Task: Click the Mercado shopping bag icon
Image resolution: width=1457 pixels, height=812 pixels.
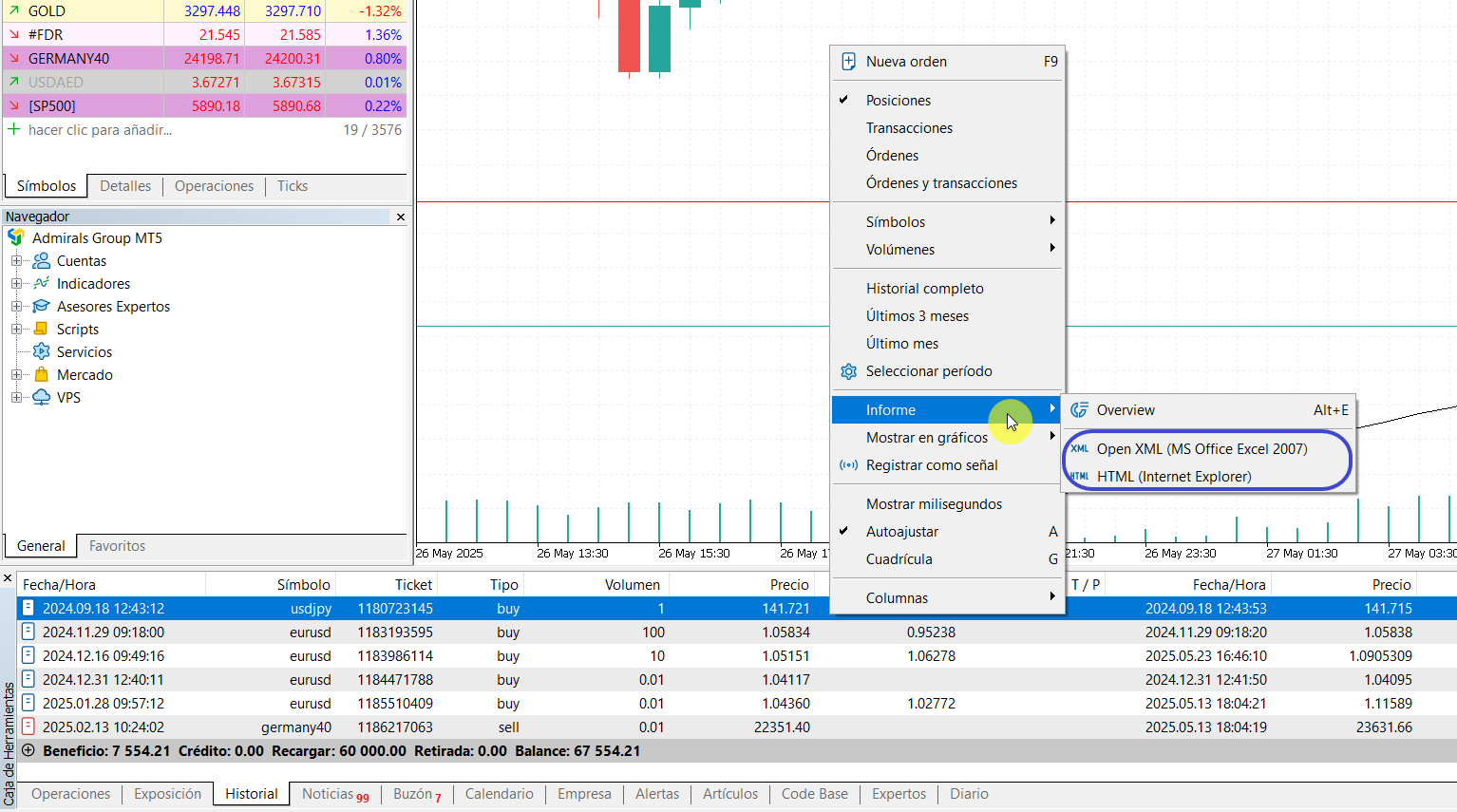Action: [x=42, y=375]
